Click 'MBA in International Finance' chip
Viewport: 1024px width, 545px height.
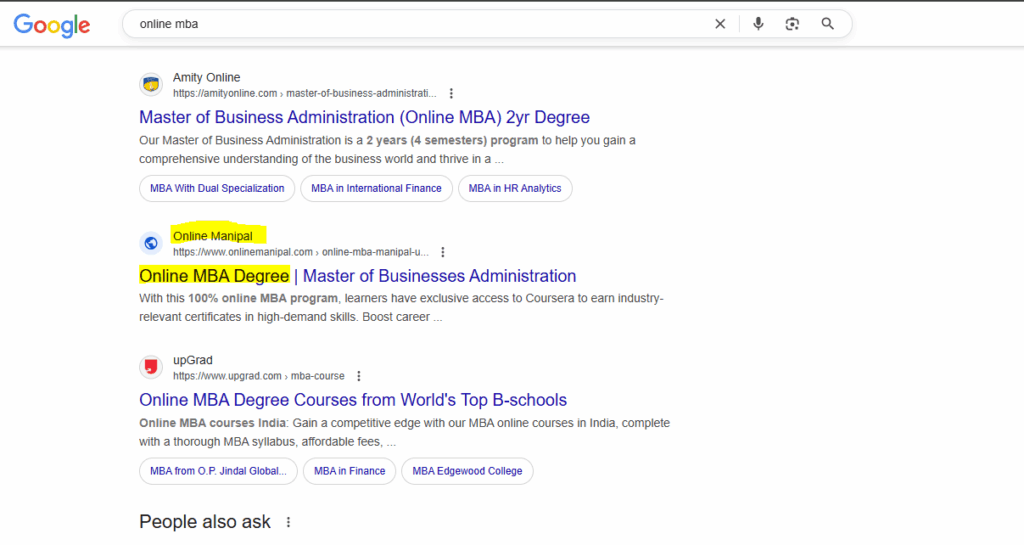pos(376,189)
